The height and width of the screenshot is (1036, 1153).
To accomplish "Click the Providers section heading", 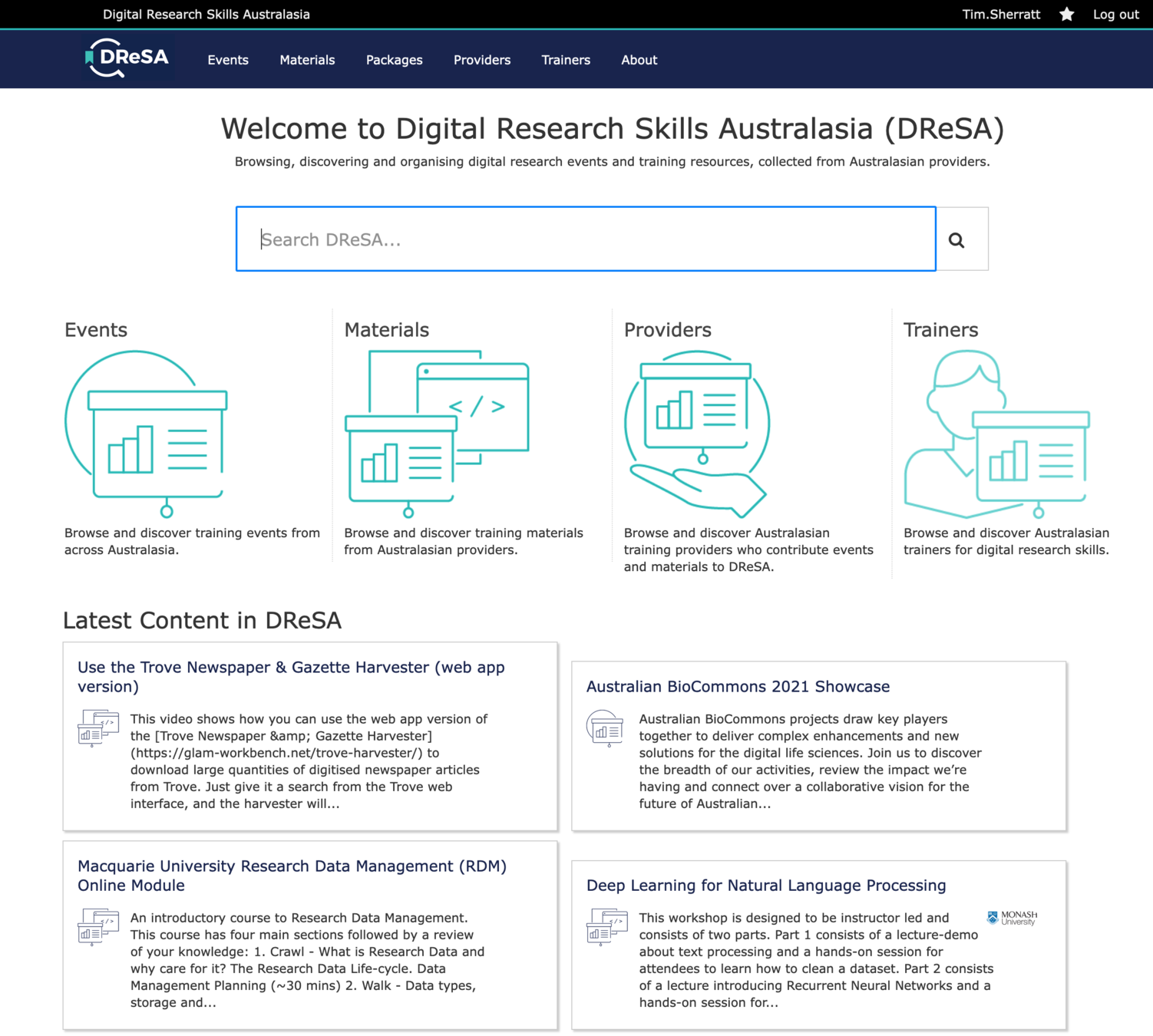I will click(667, 330).
